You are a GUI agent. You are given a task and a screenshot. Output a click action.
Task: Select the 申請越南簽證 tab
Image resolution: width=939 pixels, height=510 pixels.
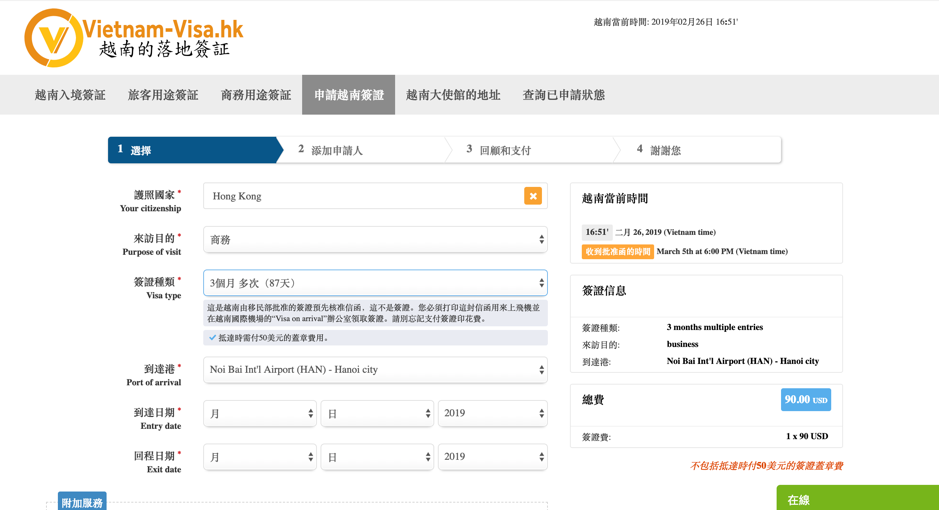349,95
